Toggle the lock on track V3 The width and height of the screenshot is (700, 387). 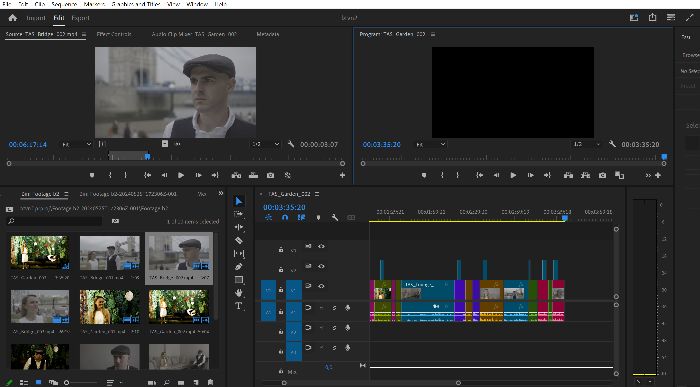tap(281, 249)
